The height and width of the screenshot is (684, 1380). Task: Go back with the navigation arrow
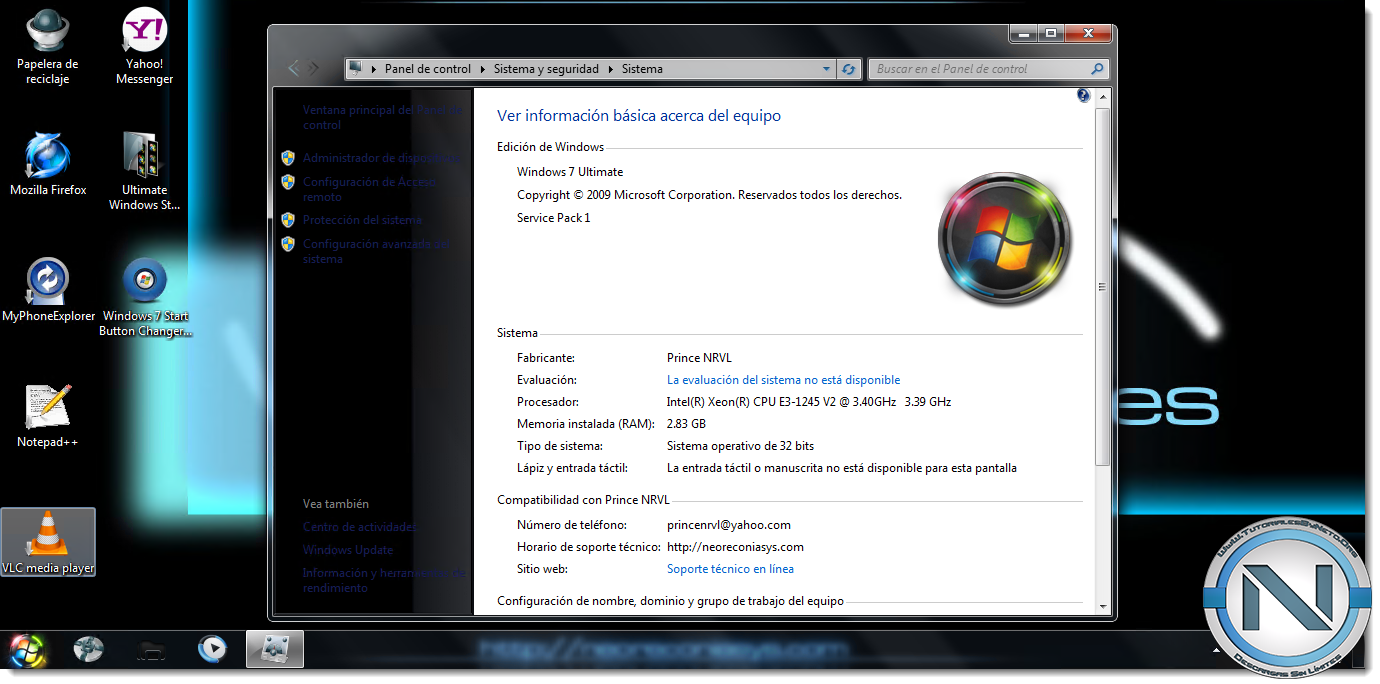[293, 68]
